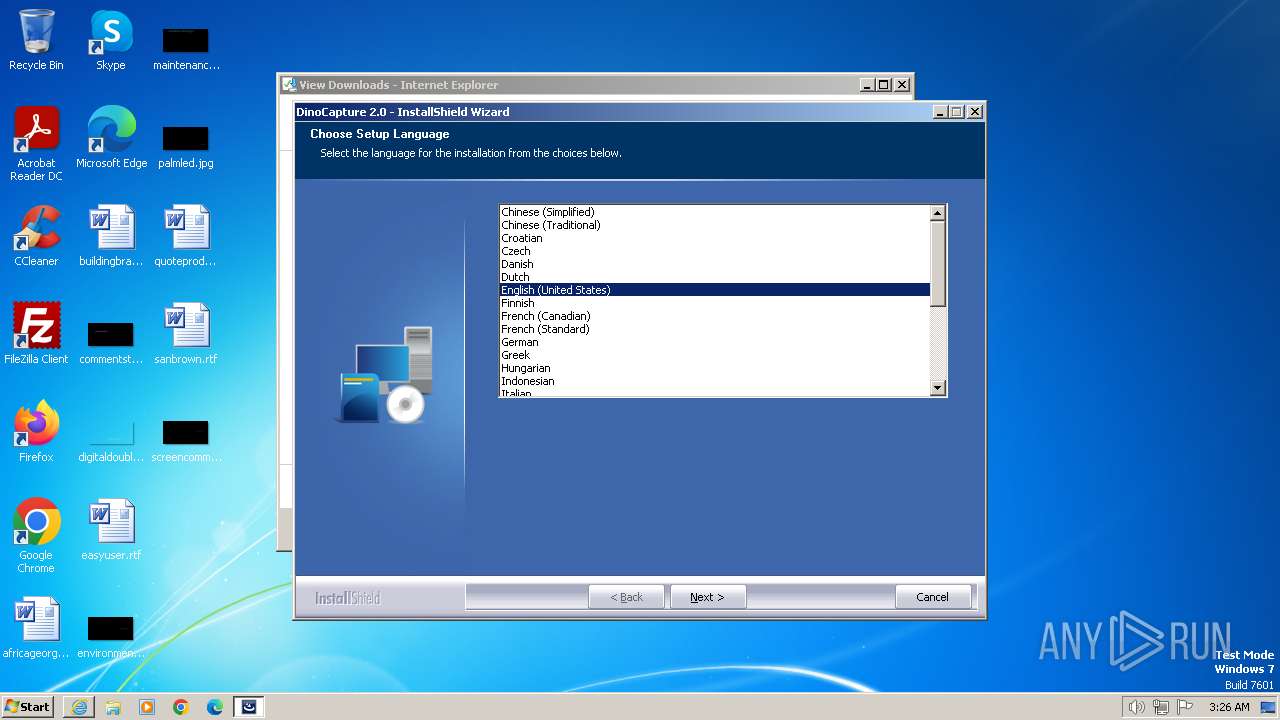Open the easyuser.rtf document icon
Viewport: 1280px width, 720px height.
pyautogui.click(x=111, y=530)
